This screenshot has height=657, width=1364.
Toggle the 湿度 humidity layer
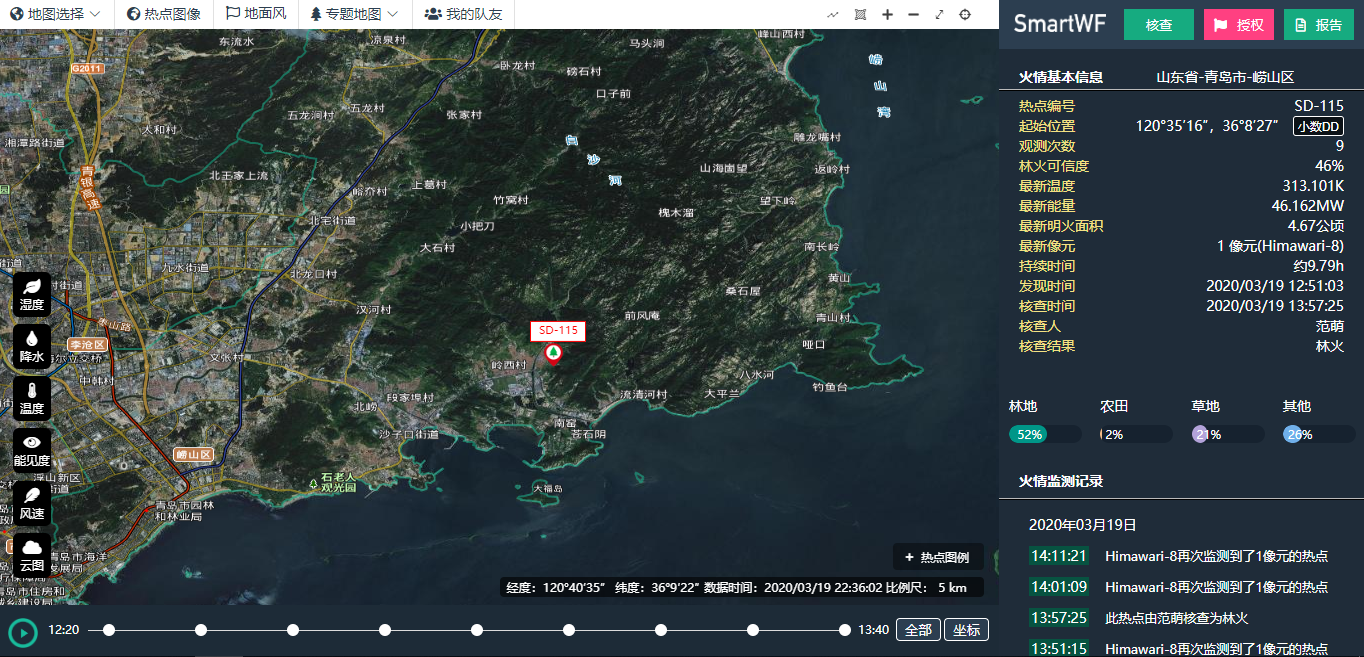[32, 294]
